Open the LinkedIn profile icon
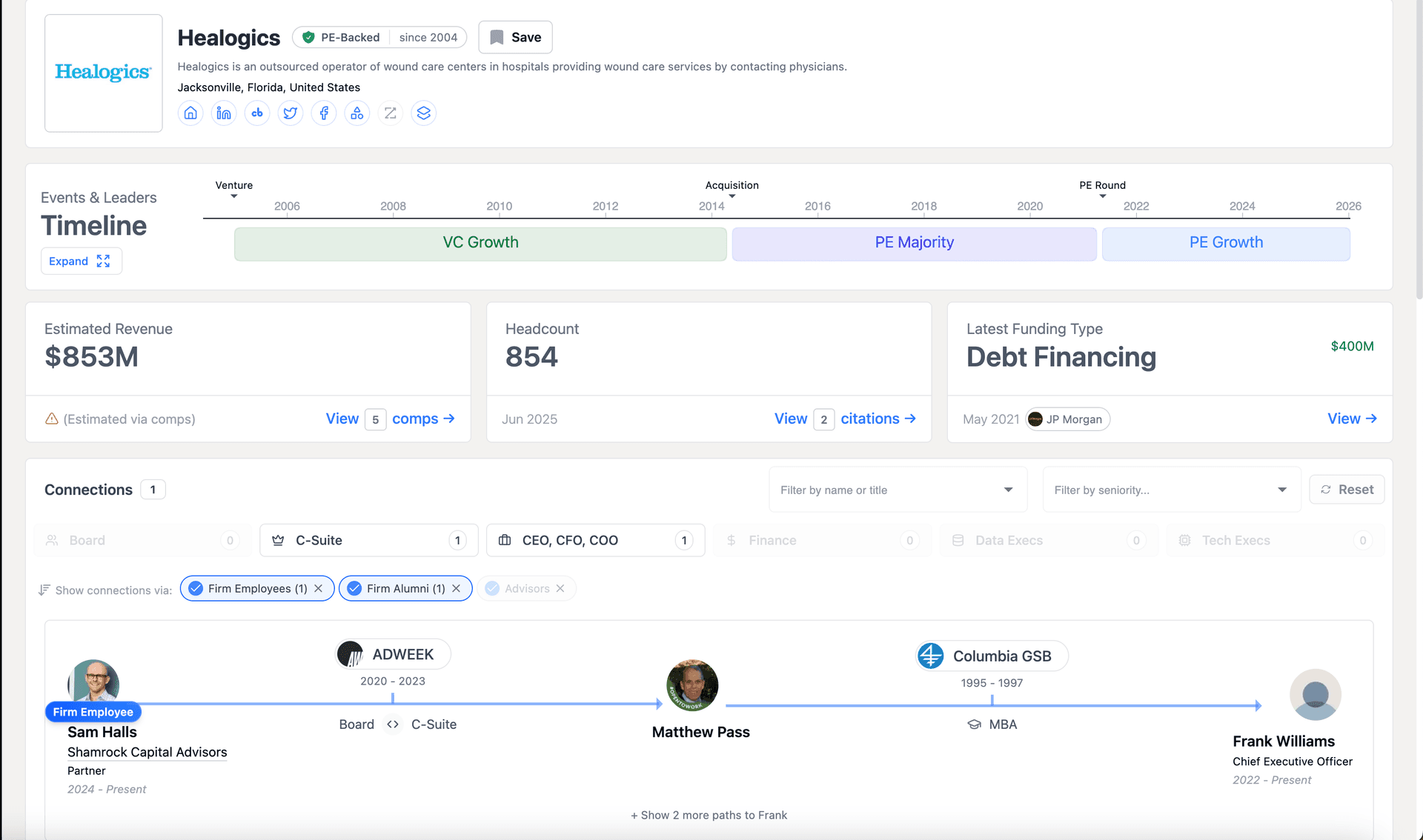 click(x=224, y=113)
